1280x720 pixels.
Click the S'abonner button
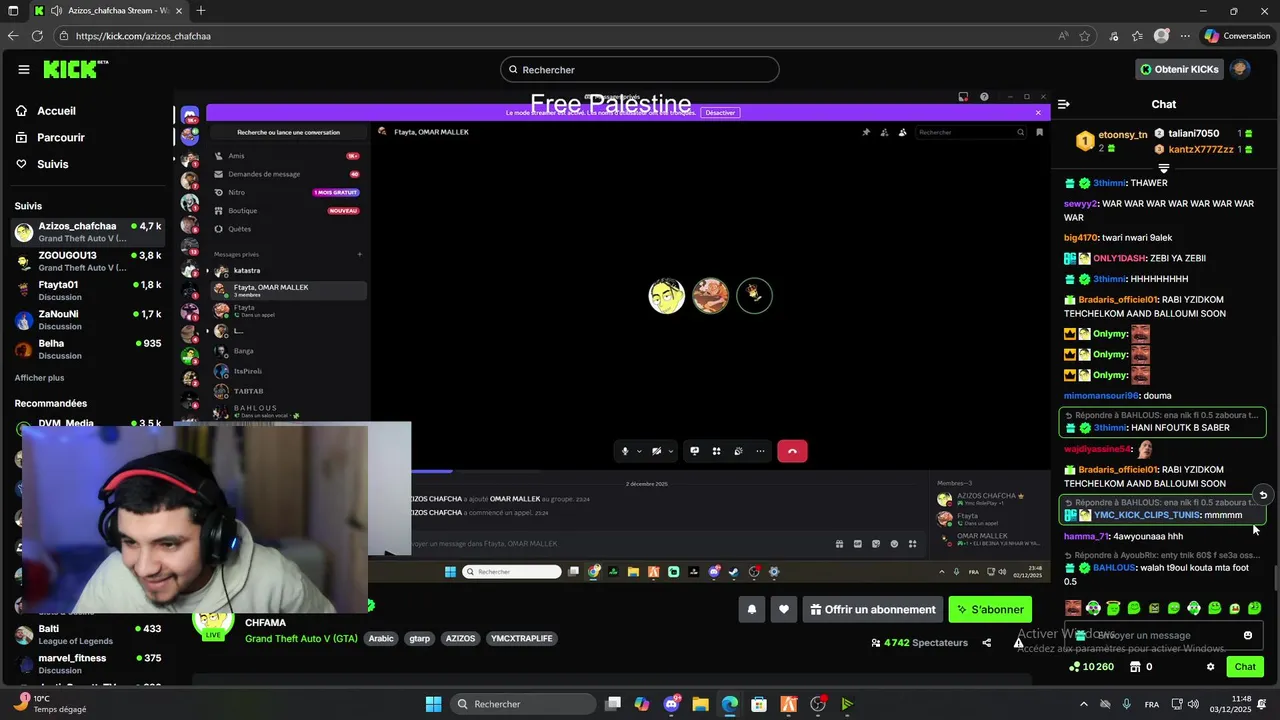coord(990,609)
